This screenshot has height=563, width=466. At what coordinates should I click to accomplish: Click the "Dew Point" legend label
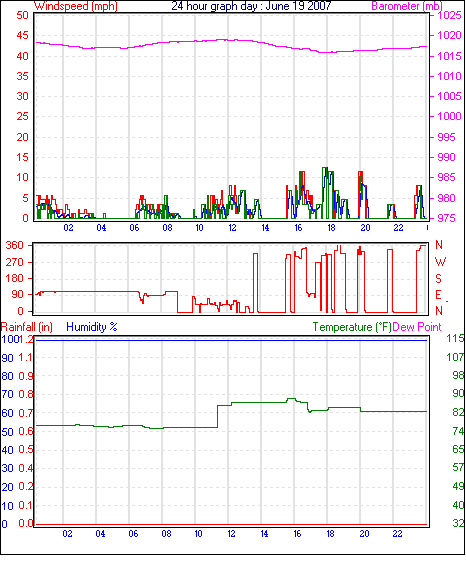tap(417, 327)
